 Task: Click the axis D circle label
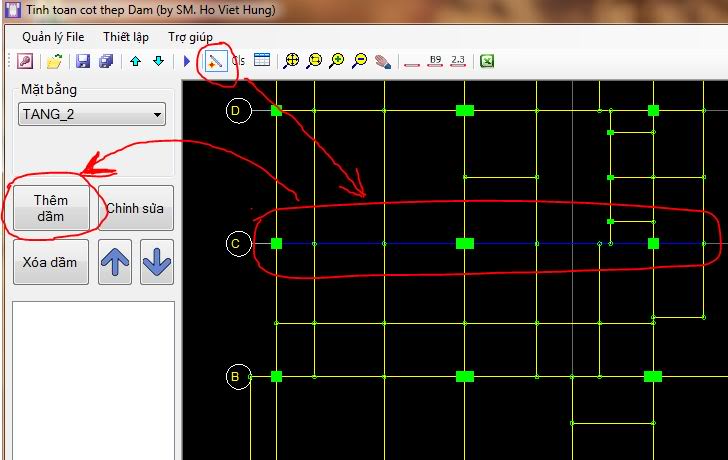click(x=238, y=110)
